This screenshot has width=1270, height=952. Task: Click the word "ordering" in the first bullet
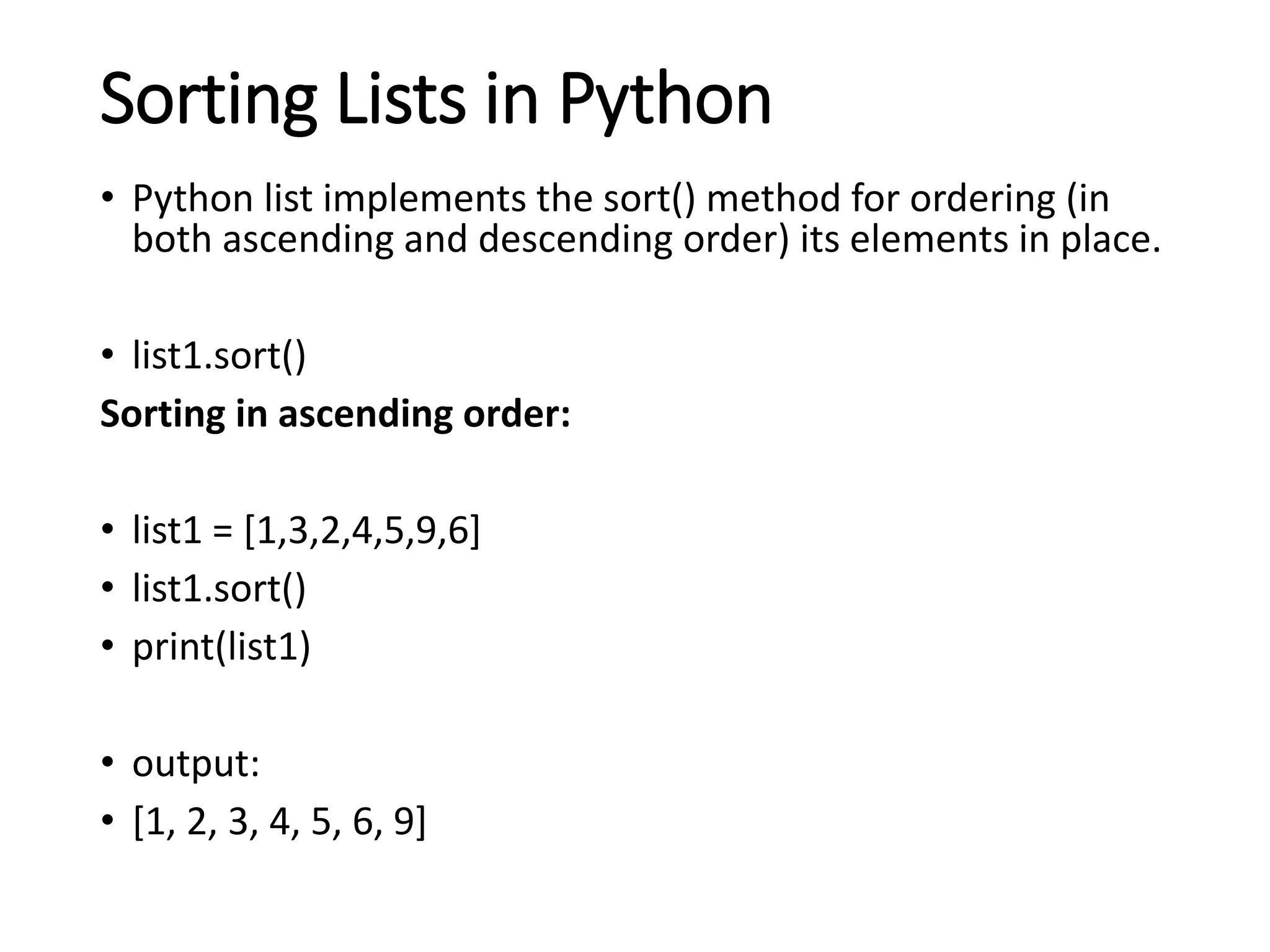coord(982,200)
